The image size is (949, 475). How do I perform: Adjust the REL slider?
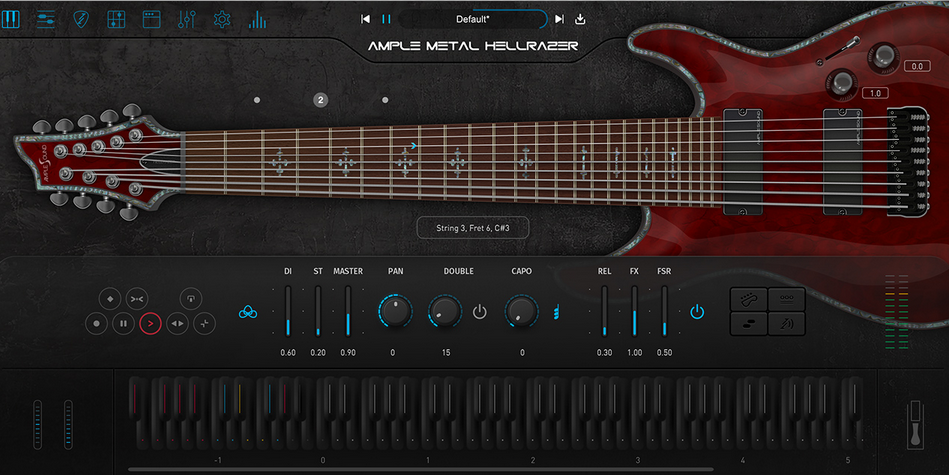pos(604,311)
